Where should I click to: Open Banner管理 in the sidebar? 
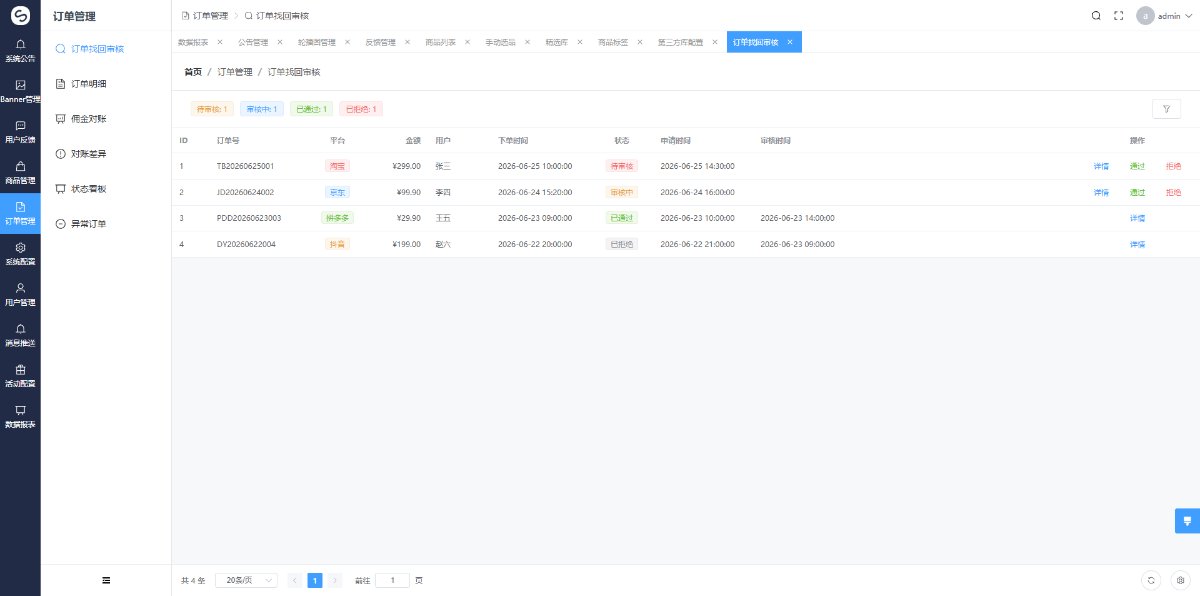pos(20,91)
